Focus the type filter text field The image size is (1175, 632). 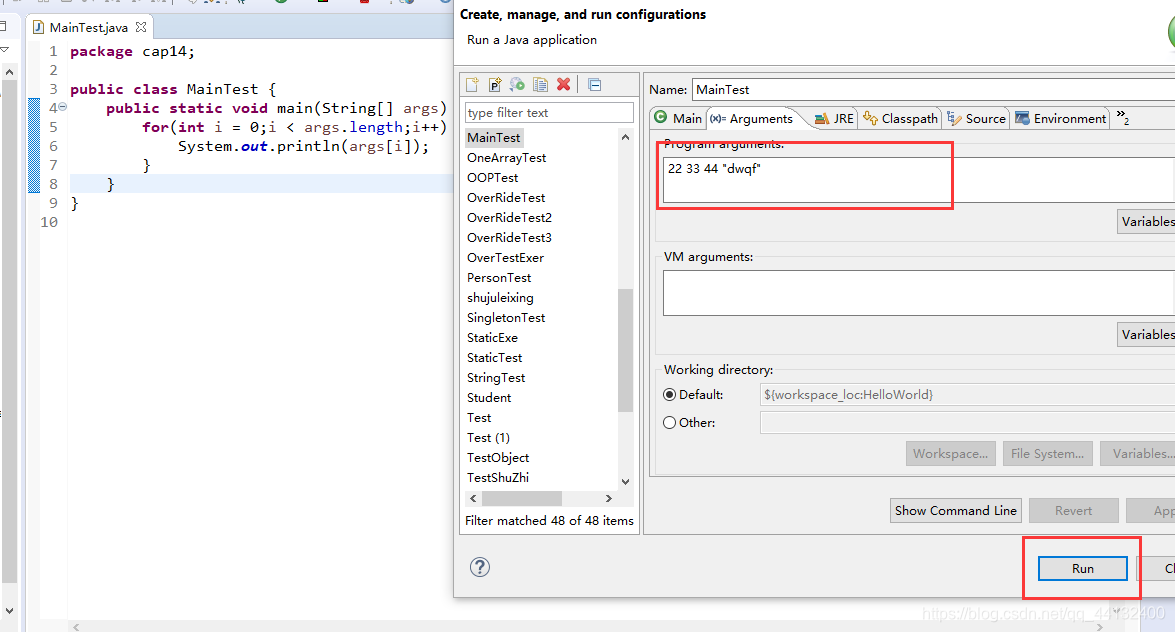click(x=549, y=112)
